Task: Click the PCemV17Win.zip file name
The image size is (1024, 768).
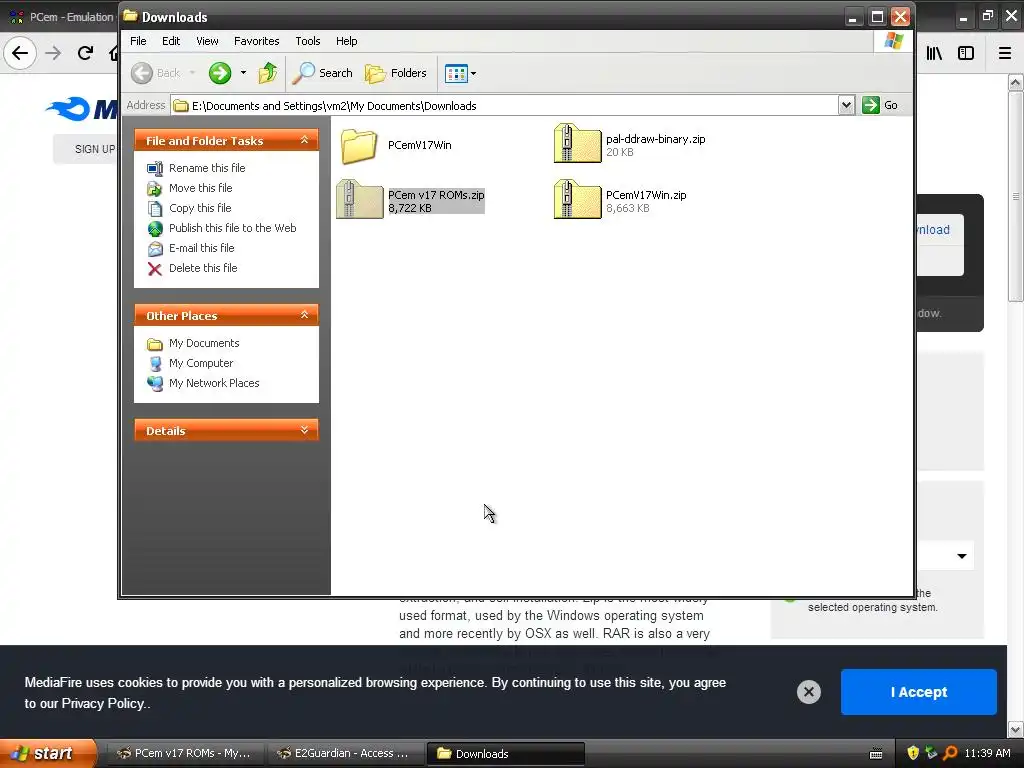Action: (646, 195)
